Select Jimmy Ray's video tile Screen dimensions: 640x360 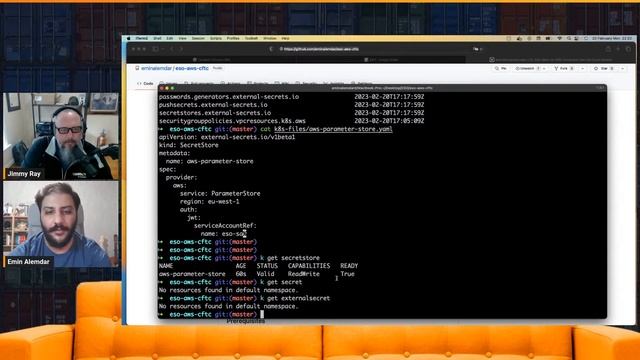(x=61, y=136)
